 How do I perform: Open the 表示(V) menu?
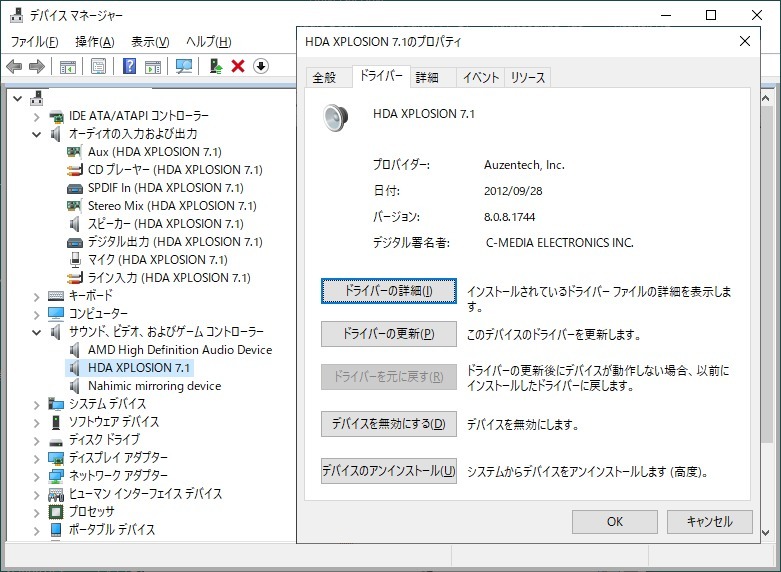click(x=150, y=42)
